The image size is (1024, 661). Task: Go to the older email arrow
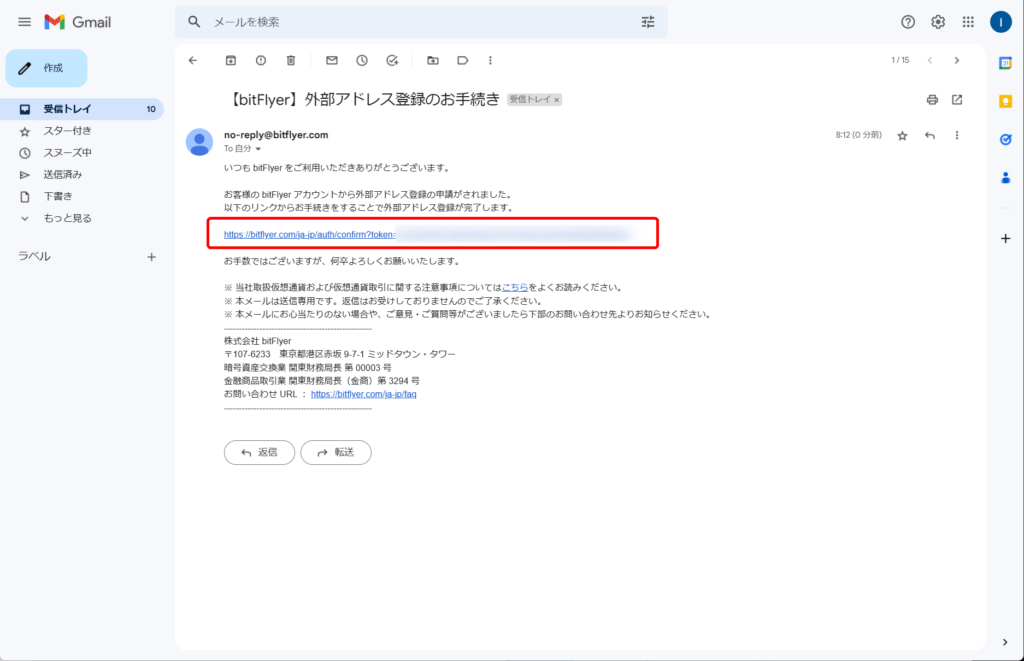[x=957, y=61]
